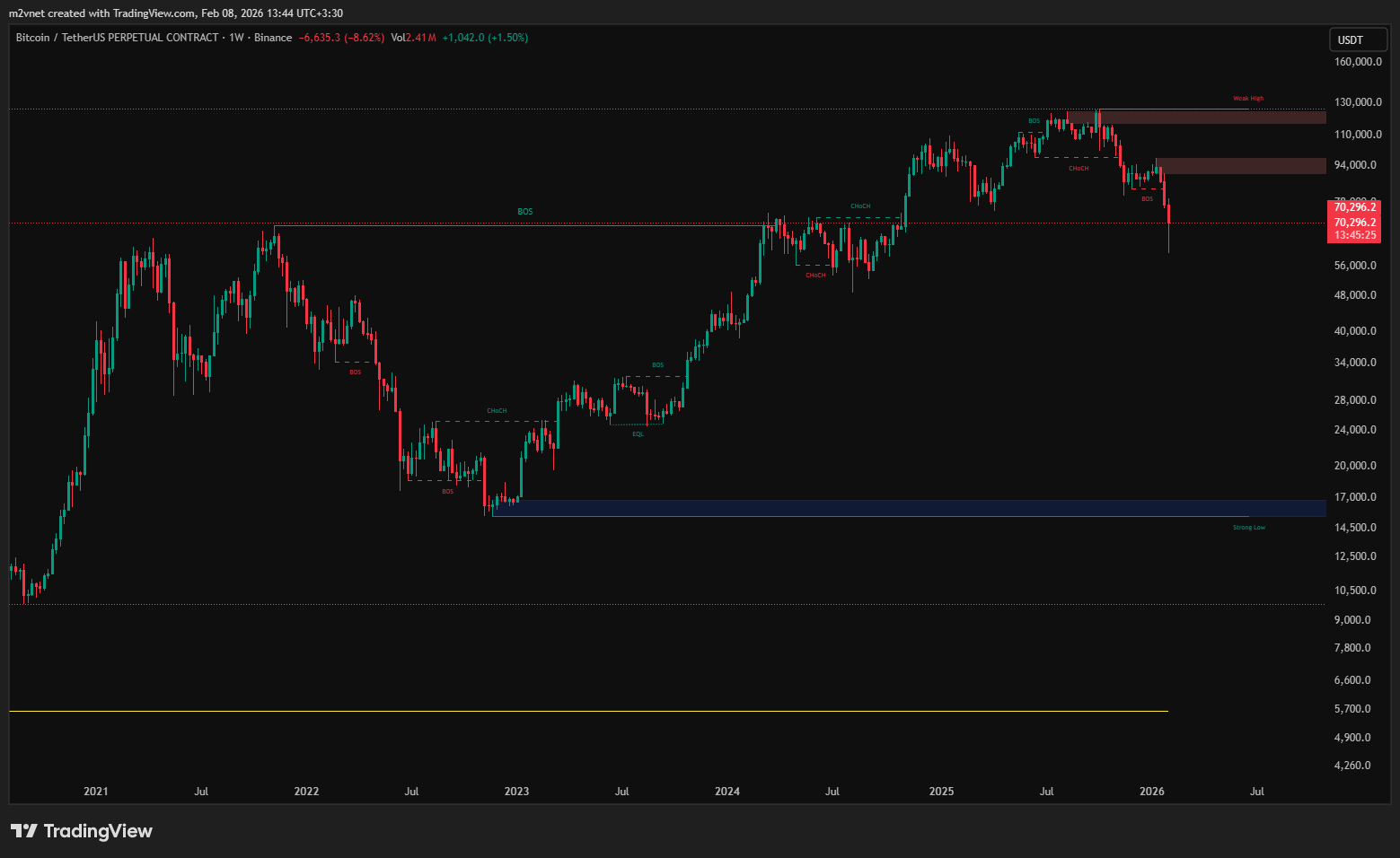The width and height of the screenshot is (1400, 858).
Task: Open the USDT currency selector
Action: tap(1357, 39)
